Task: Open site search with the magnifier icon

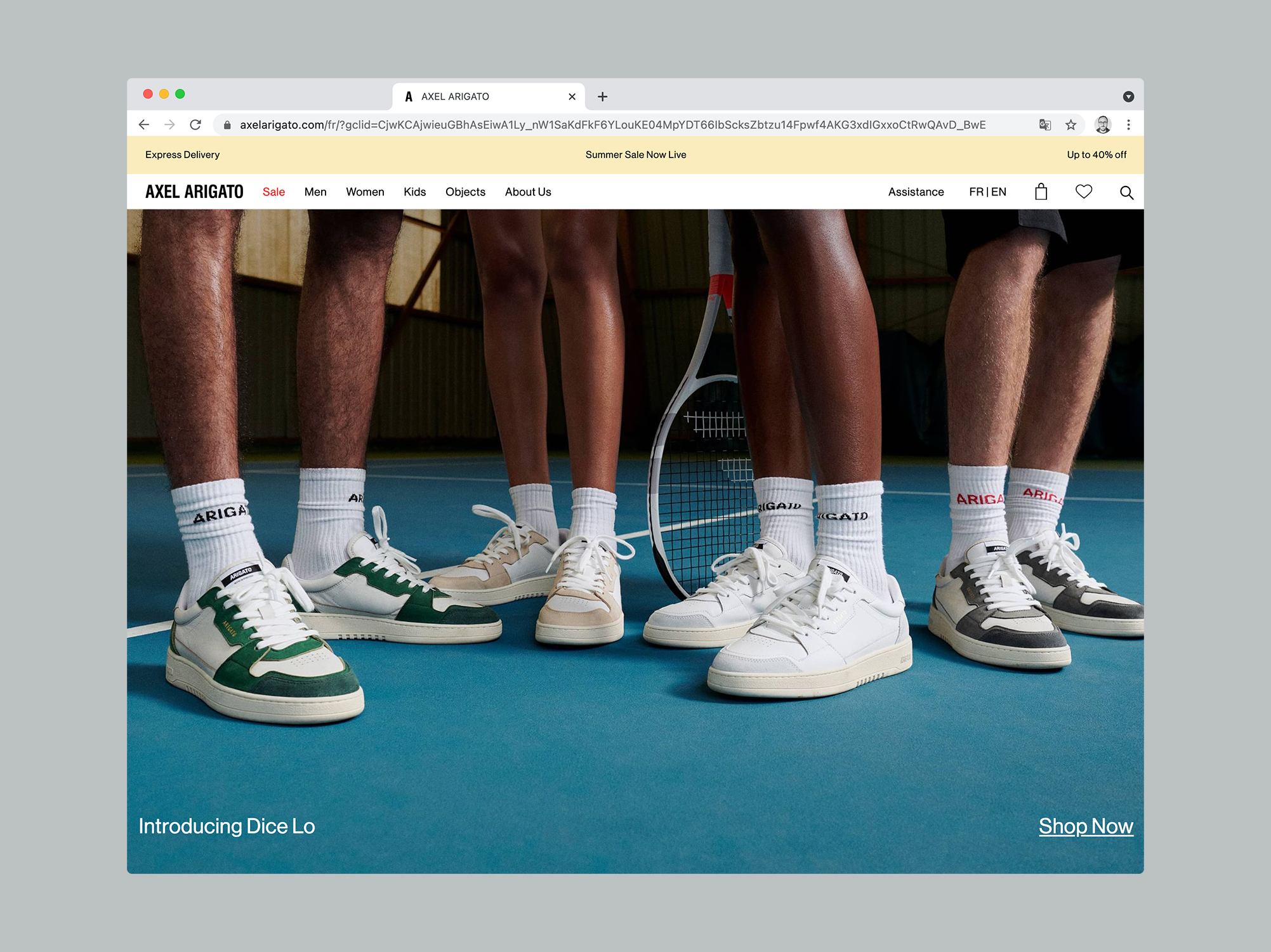Action: (x=1126, y=192)
